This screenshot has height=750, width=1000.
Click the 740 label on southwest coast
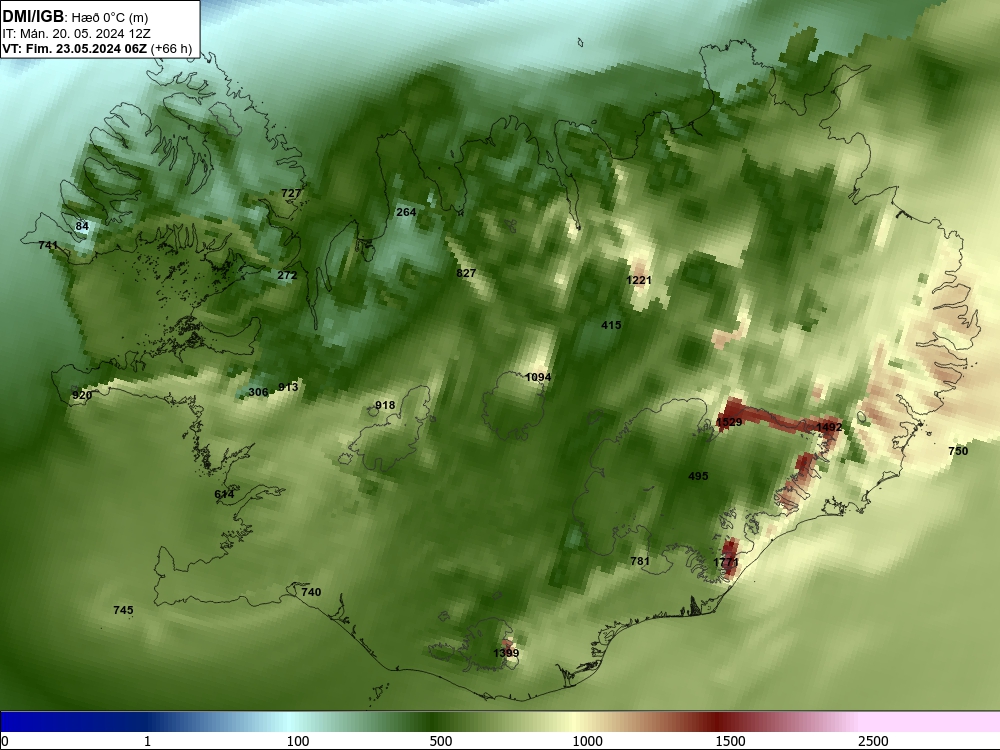coord(311,592)
